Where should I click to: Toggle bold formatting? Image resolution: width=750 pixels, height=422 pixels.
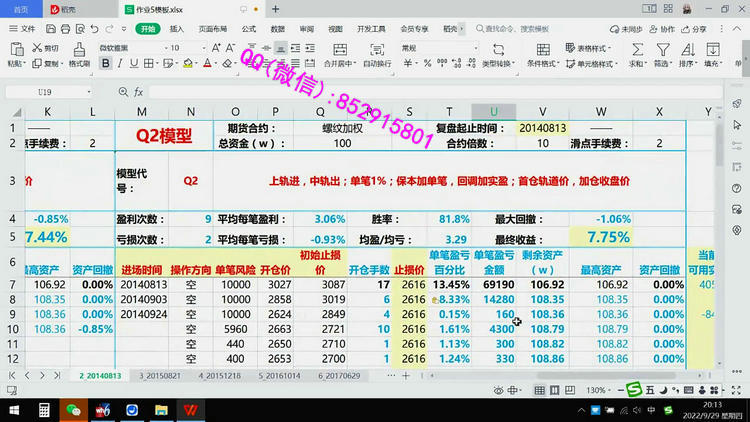click(x=105, y=64)
